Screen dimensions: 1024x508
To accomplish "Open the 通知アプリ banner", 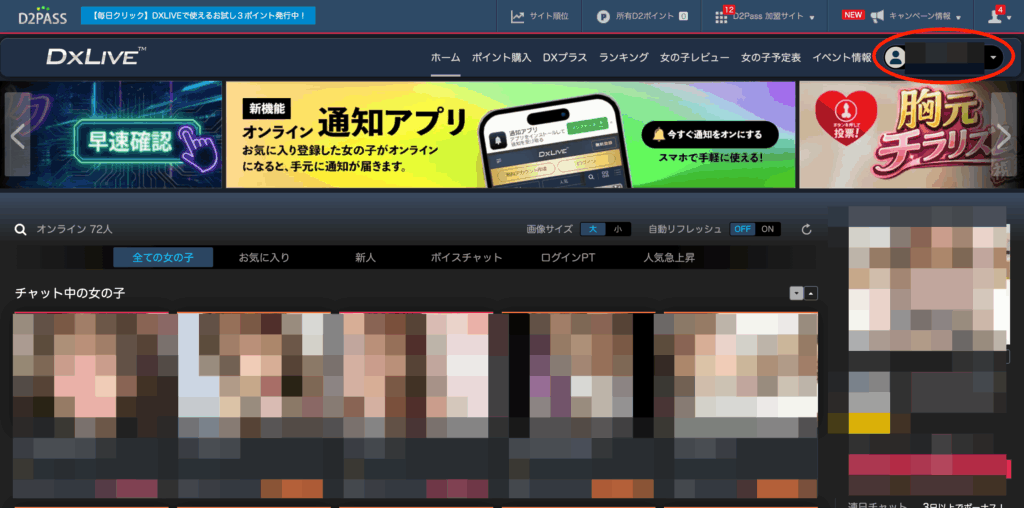I will pyautogui.click(x=510, y=135).
